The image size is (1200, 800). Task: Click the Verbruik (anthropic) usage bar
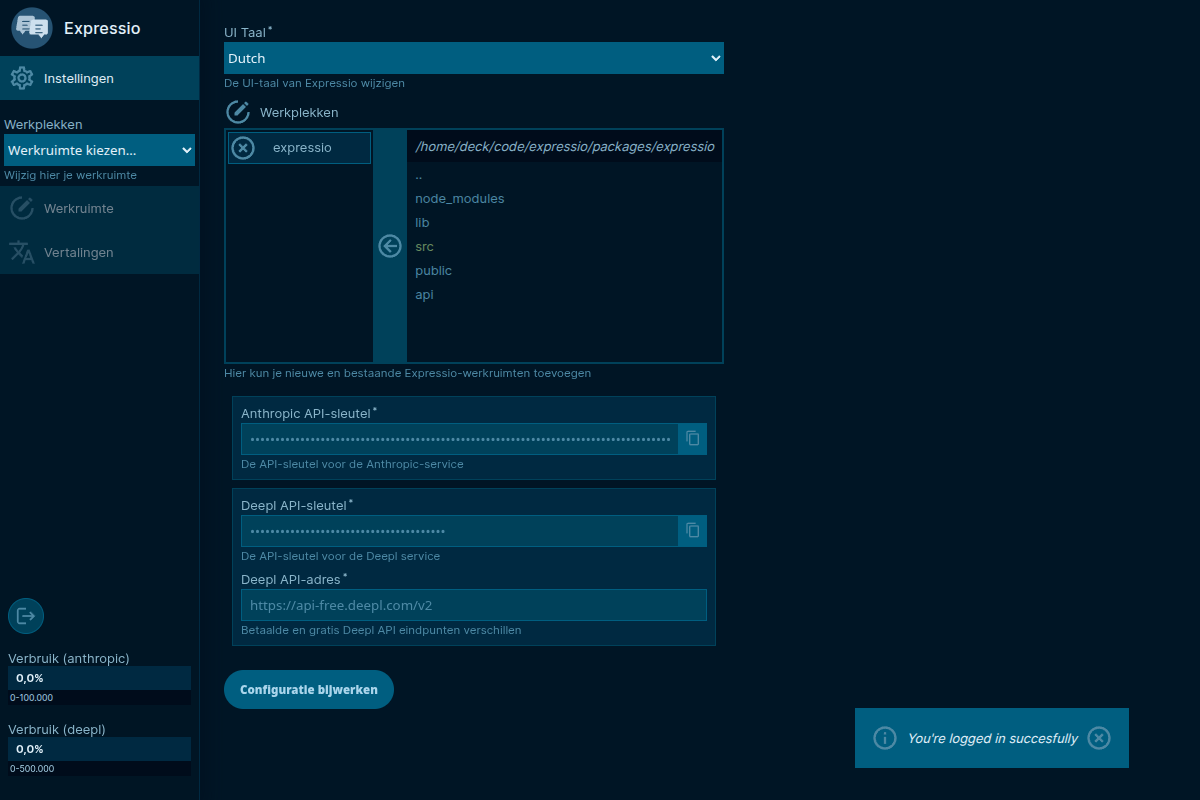click(x=100, y=678)
